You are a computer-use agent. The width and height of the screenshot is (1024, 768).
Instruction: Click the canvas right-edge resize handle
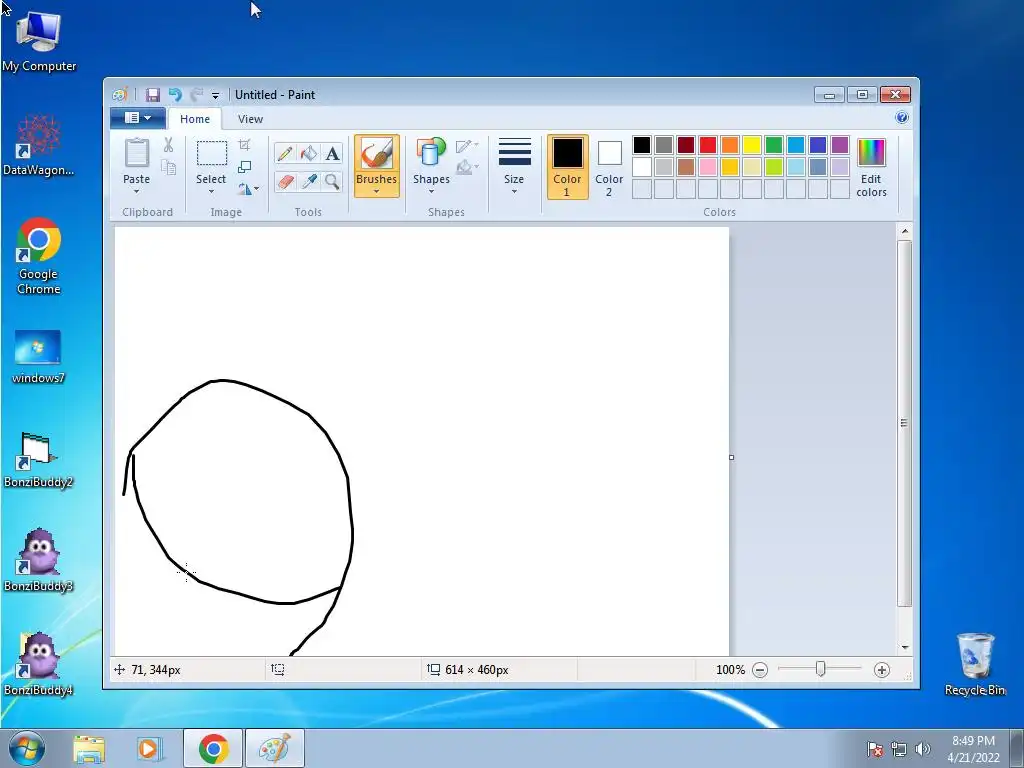coord(731,457)
